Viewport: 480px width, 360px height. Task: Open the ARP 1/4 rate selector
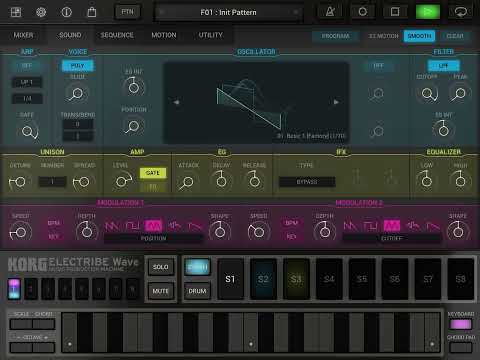27,99
